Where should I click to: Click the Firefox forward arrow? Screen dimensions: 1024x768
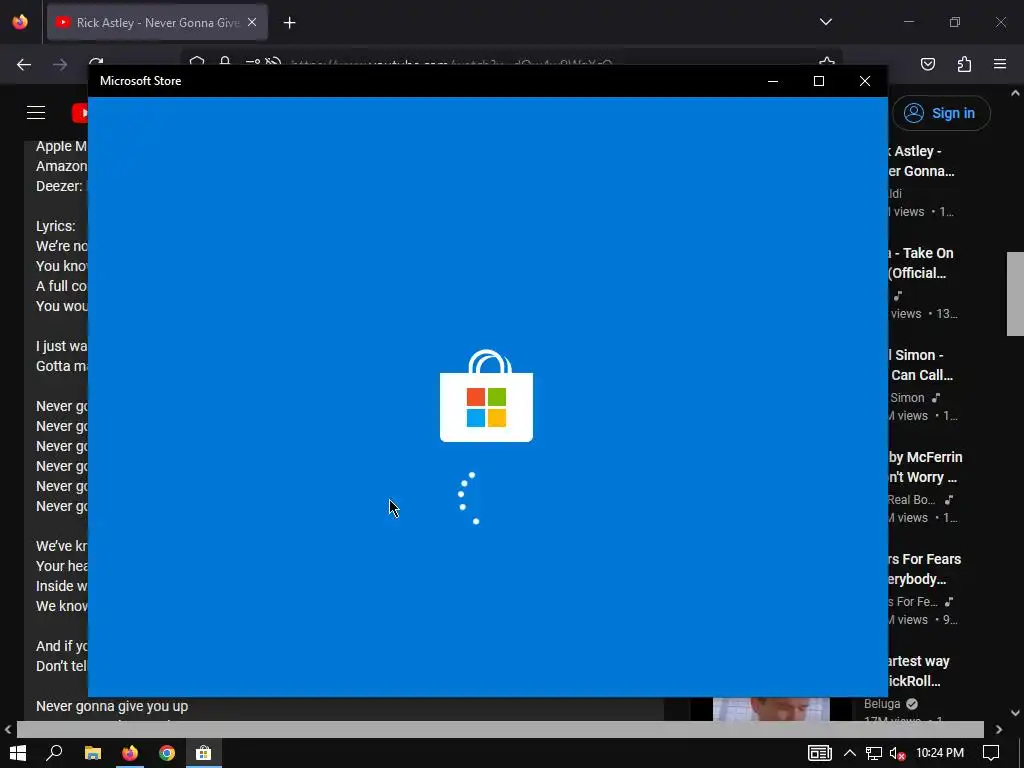point(60,64)
